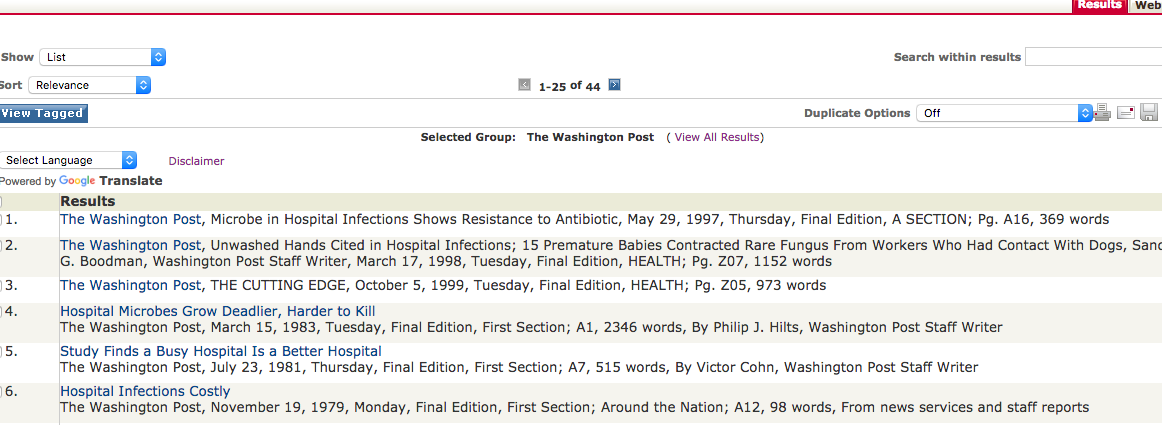Email the results using envelope icon

coord(1126,113)
